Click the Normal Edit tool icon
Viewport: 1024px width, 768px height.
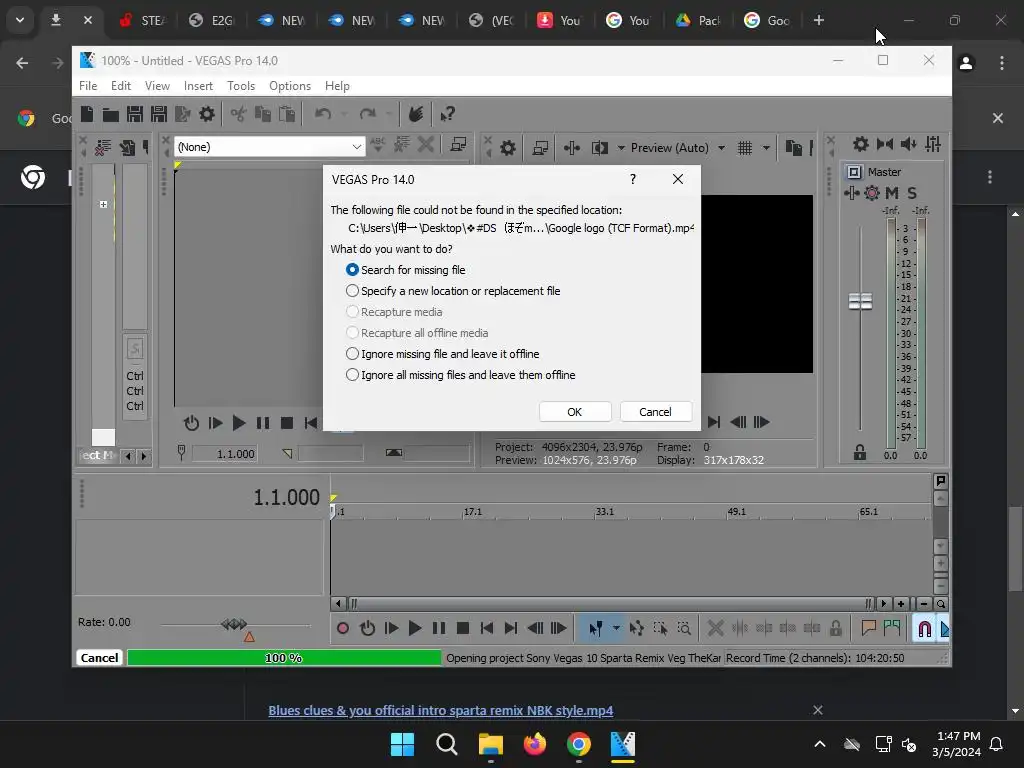pos(596,628)
